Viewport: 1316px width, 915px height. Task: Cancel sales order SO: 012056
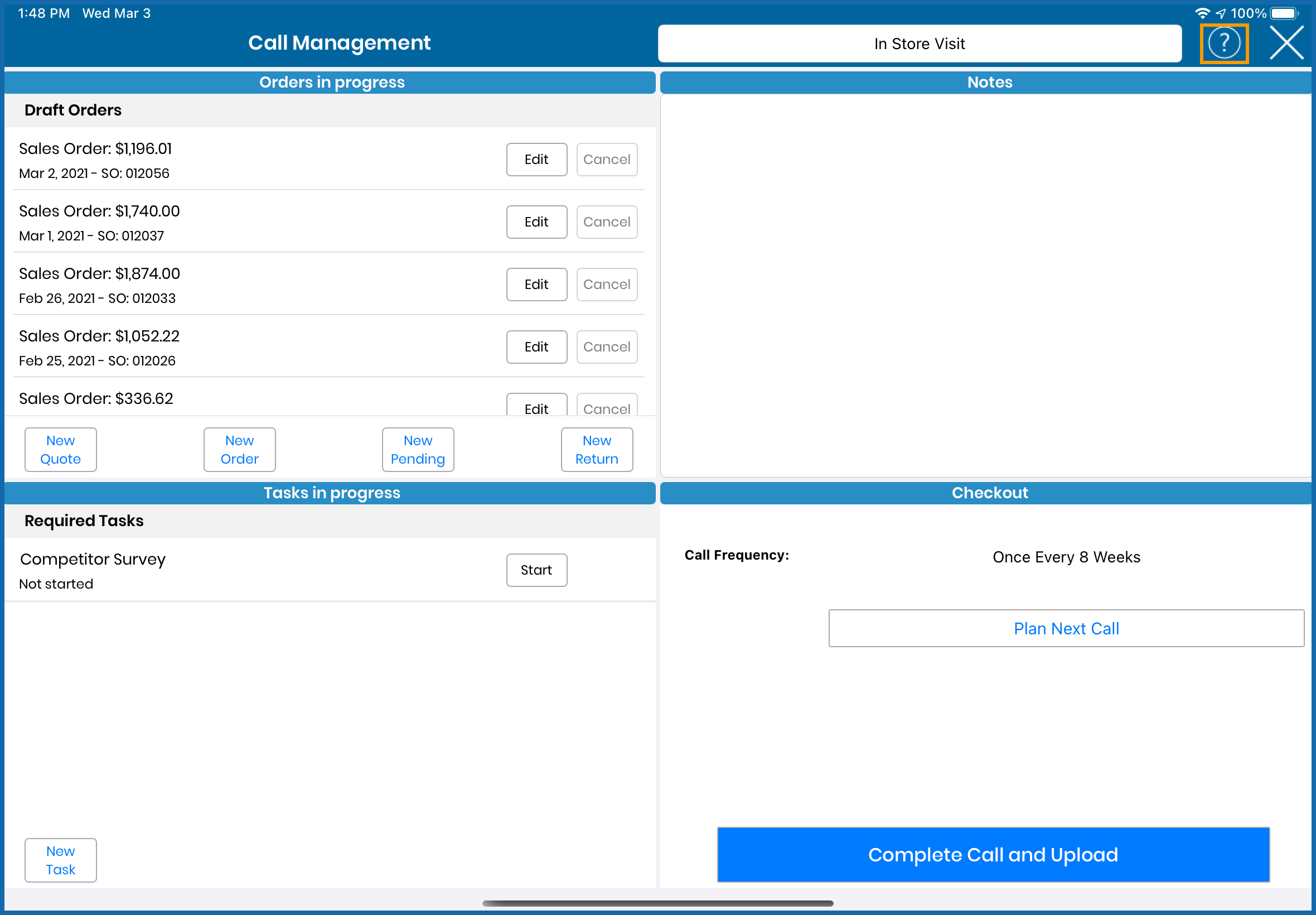pyautogui.click(x=606, y=160)
